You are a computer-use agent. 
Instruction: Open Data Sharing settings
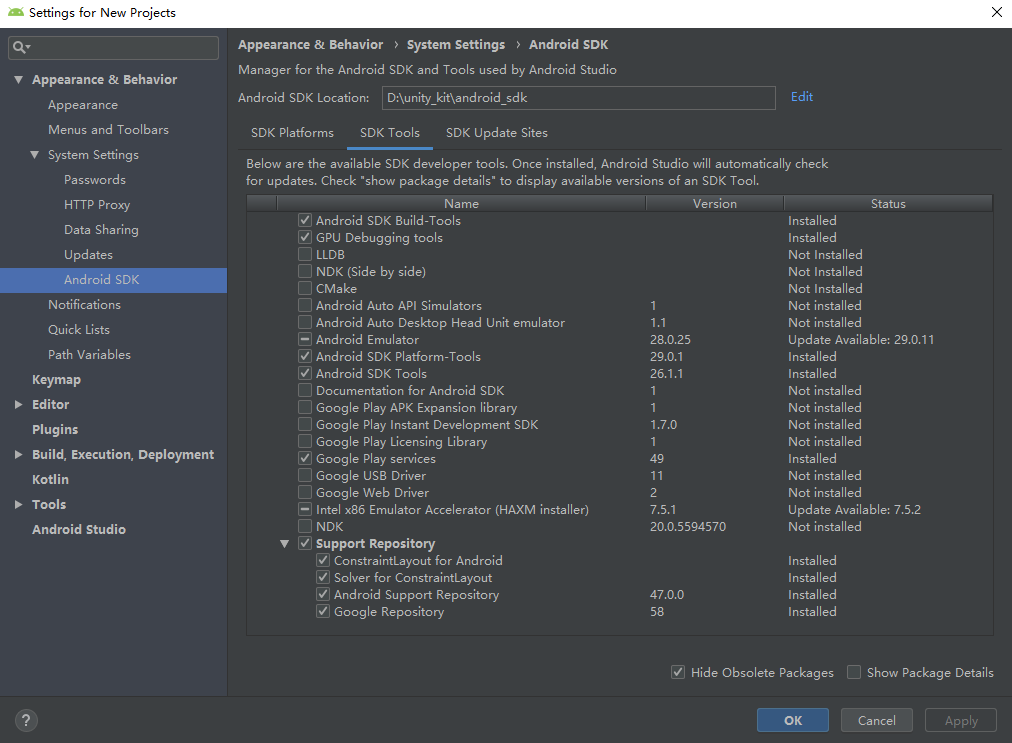[x=101, y=230]
